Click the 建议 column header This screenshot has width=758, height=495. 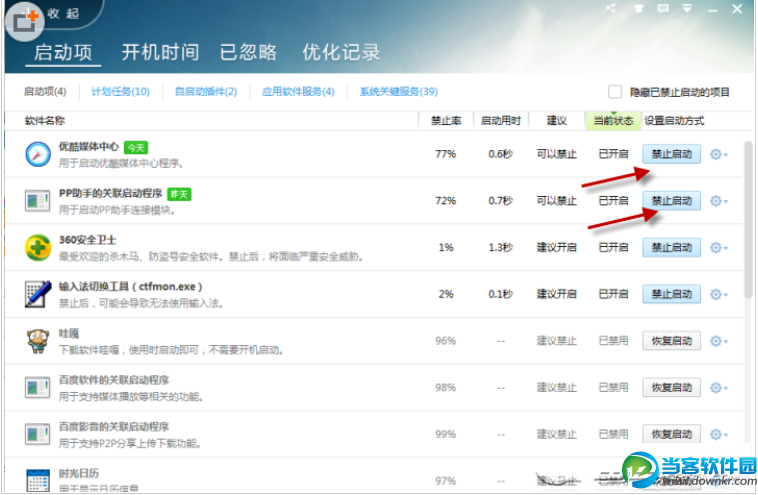[556, 120]
